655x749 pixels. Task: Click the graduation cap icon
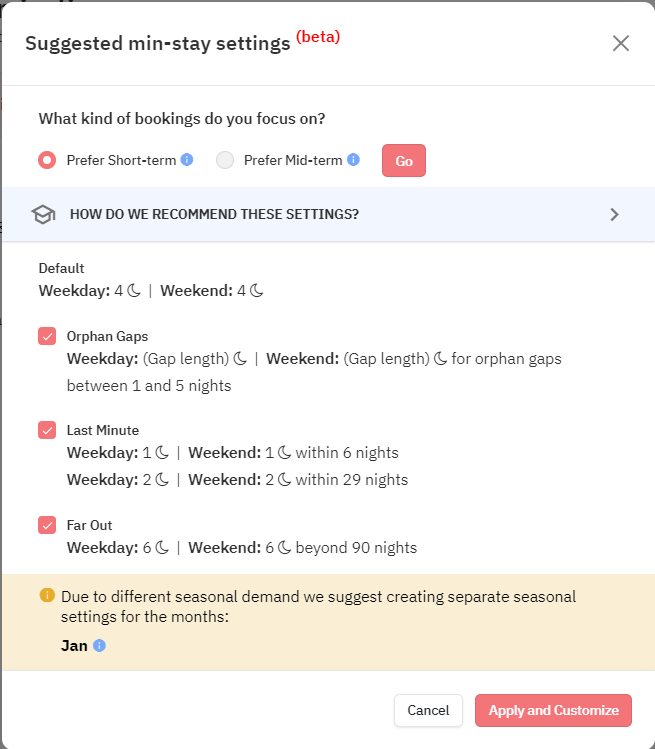pos(43,214)
